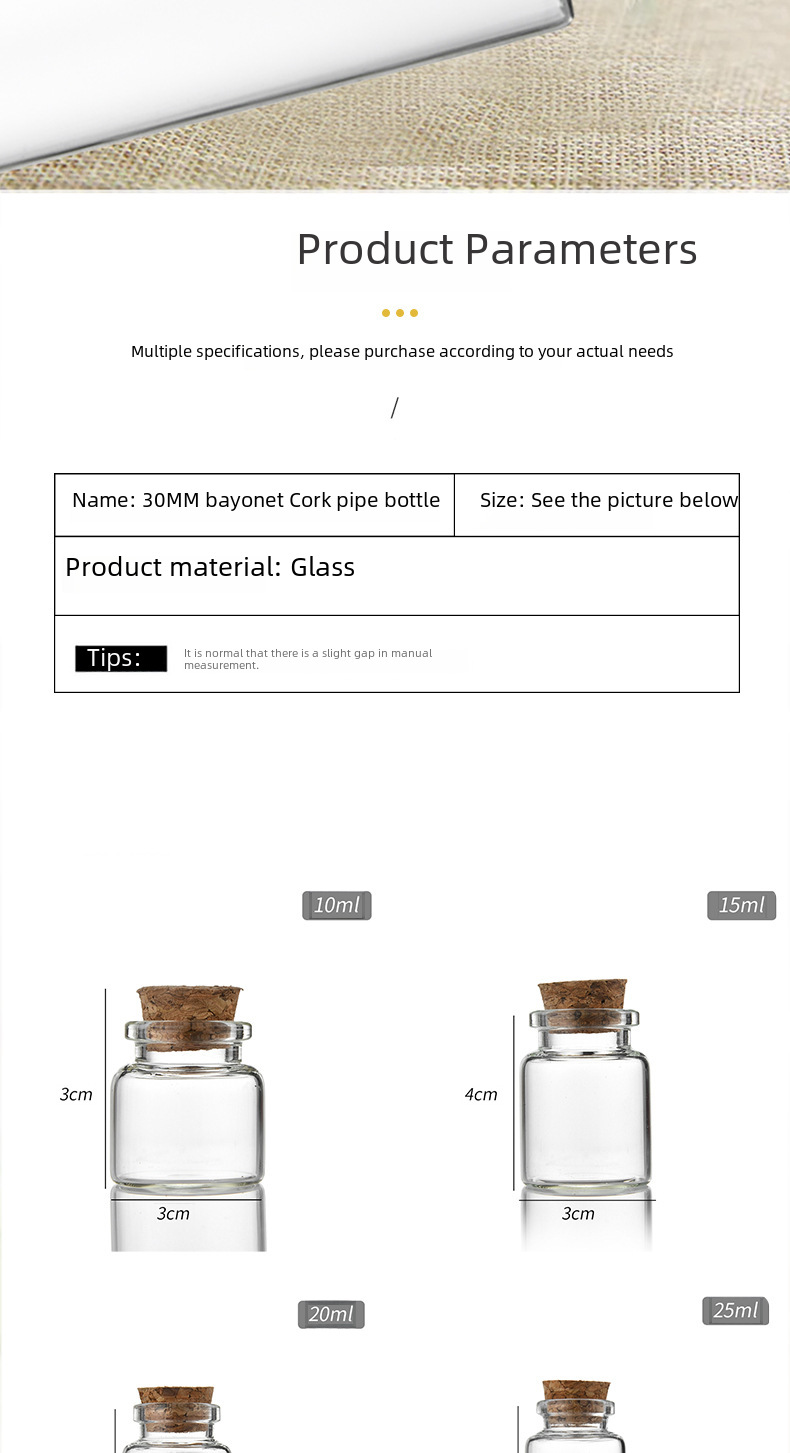Click the Multiple specifications subtitle text
Viewport: 790px width, 1453px height.
click(402, 352)
